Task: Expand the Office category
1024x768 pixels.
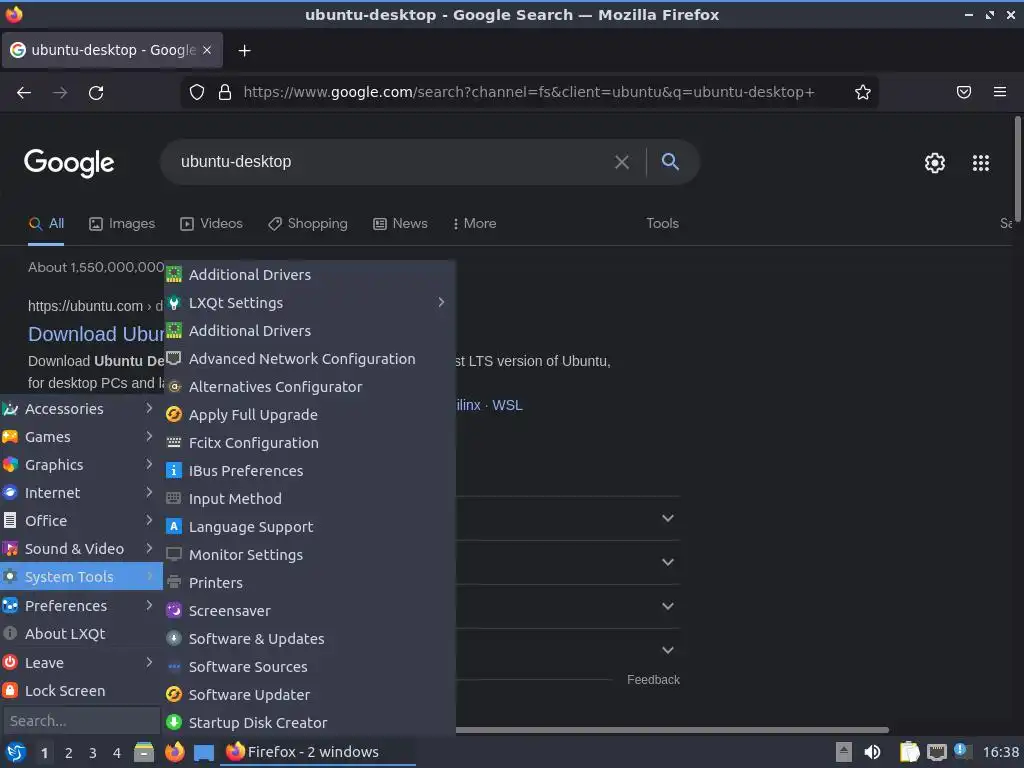Action: pyautogui.click(x=81, y=521)
